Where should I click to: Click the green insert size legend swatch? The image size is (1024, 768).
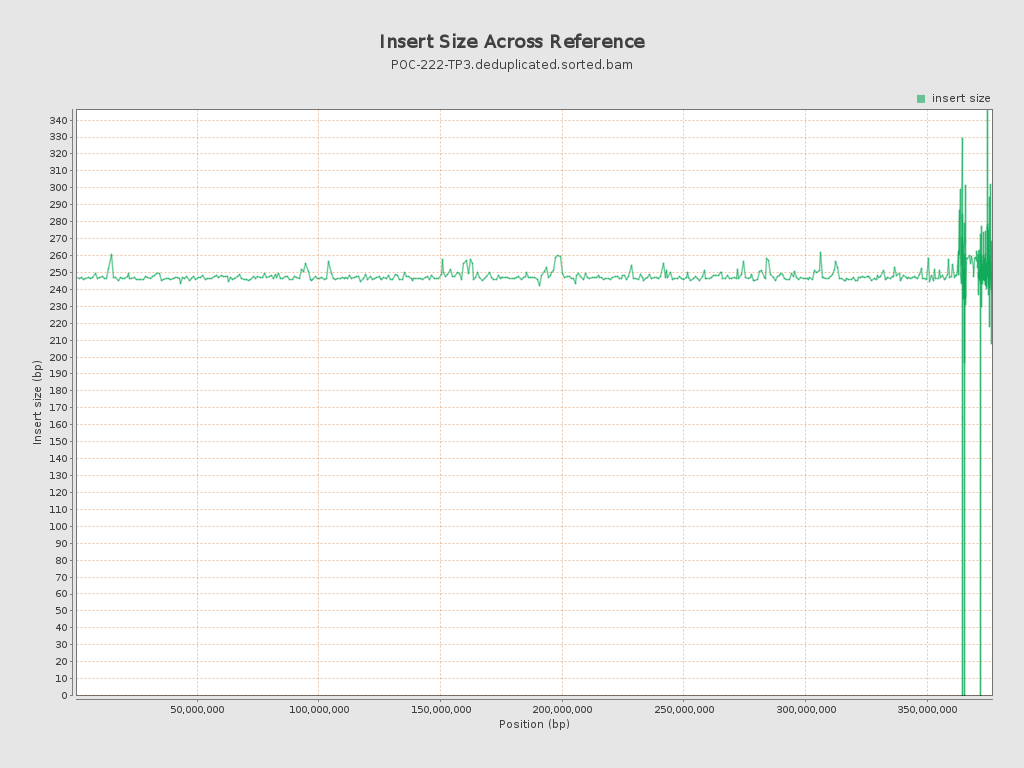921,99
